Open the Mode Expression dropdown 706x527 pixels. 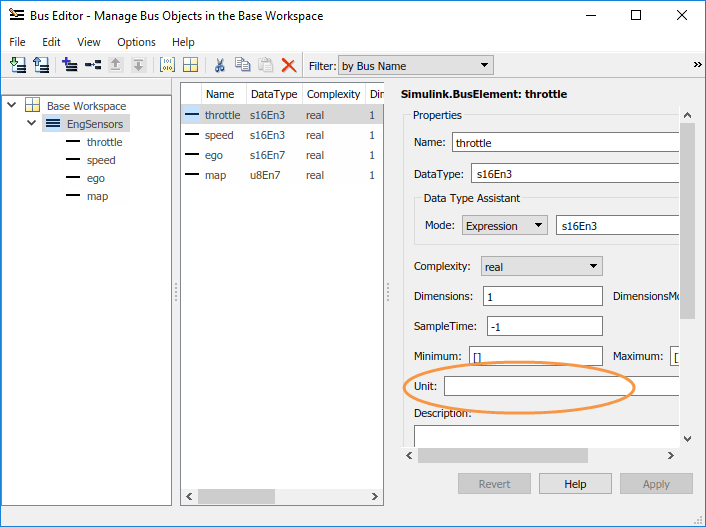pos(504,226)
